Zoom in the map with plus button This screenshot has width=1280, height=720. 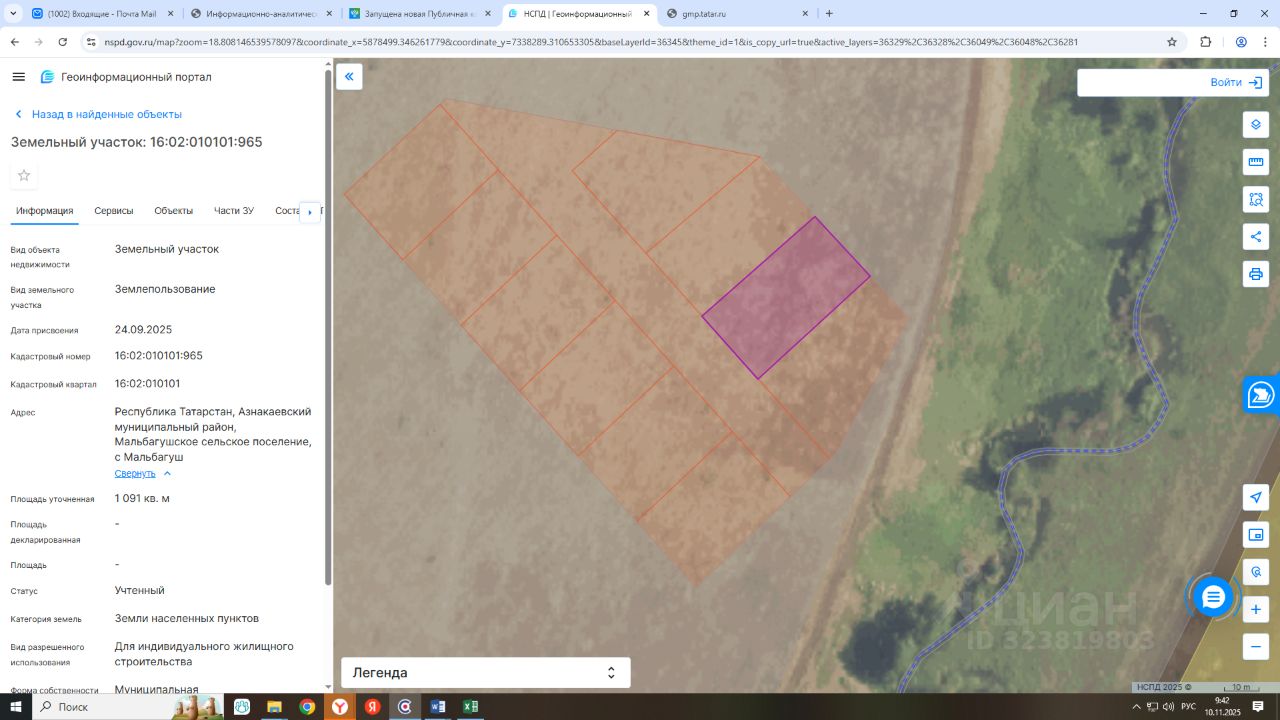1256,609
